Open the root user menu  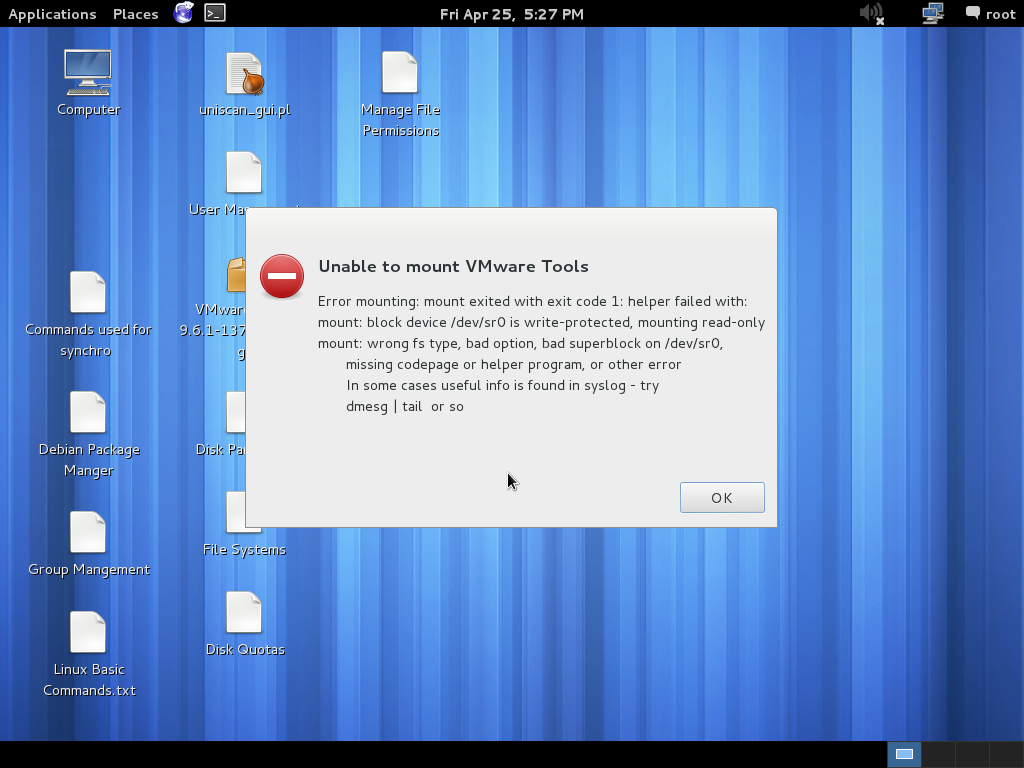click(991, 14)
